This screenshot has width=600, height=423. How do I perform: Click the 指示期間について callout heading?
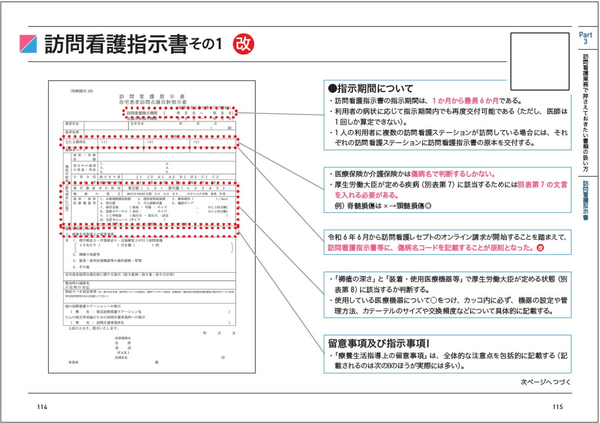[370, 88]
